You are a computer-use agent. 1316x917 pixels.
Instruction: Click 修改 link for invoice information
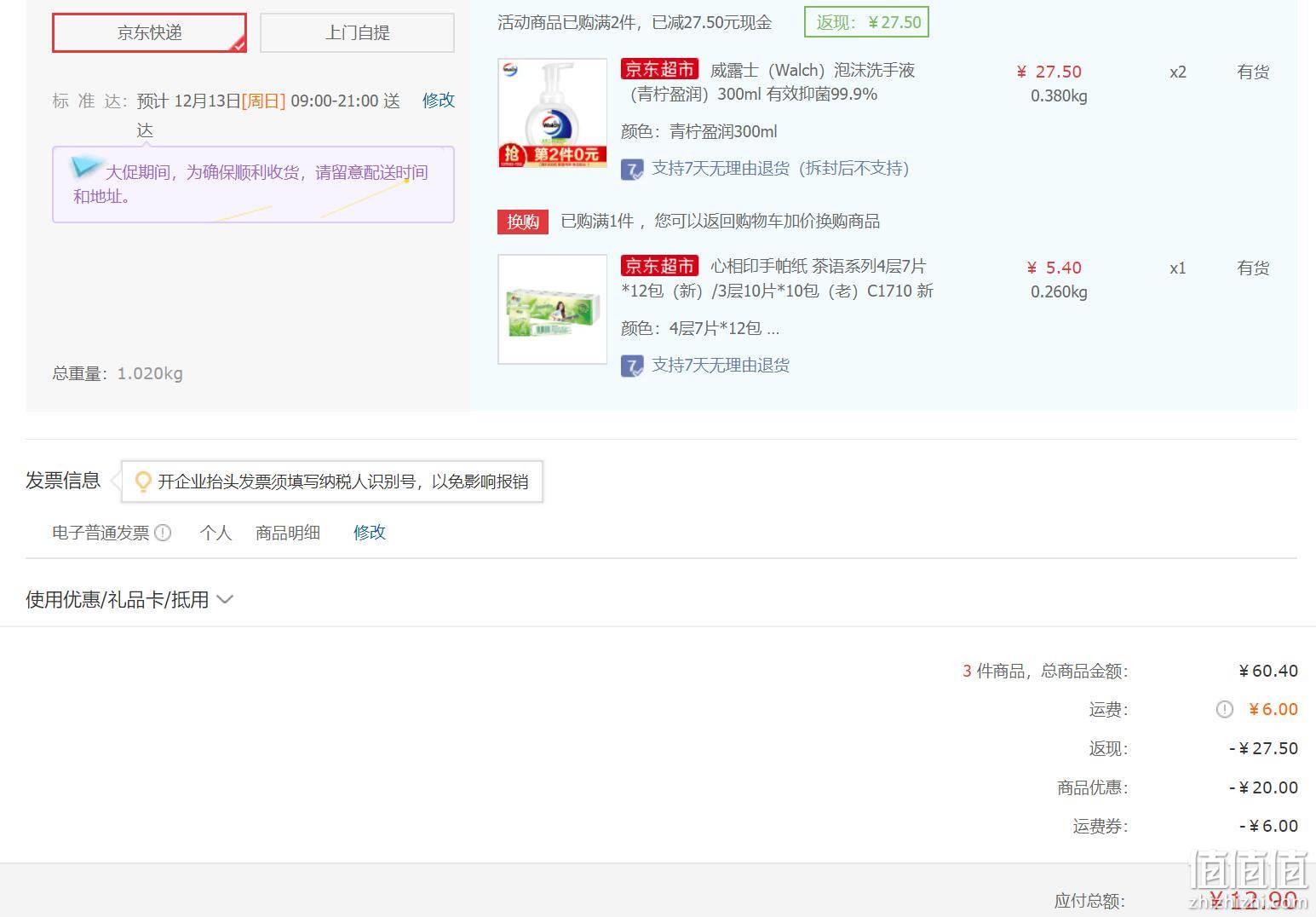point(370,533)
